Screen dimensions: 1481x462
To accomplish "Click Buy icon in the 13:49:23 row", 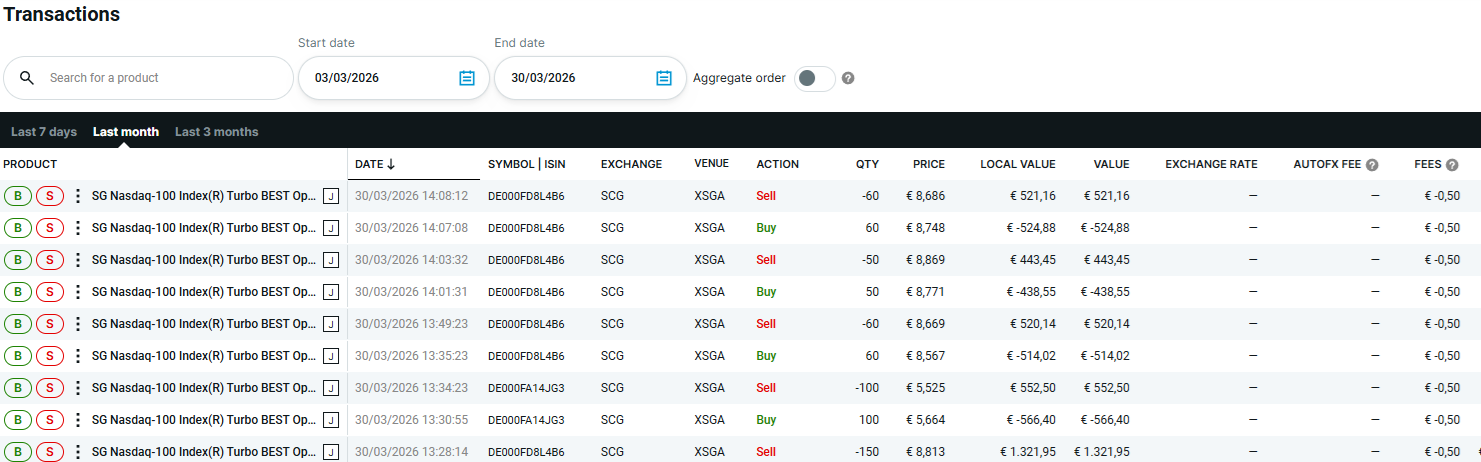I will coord(17,324).
